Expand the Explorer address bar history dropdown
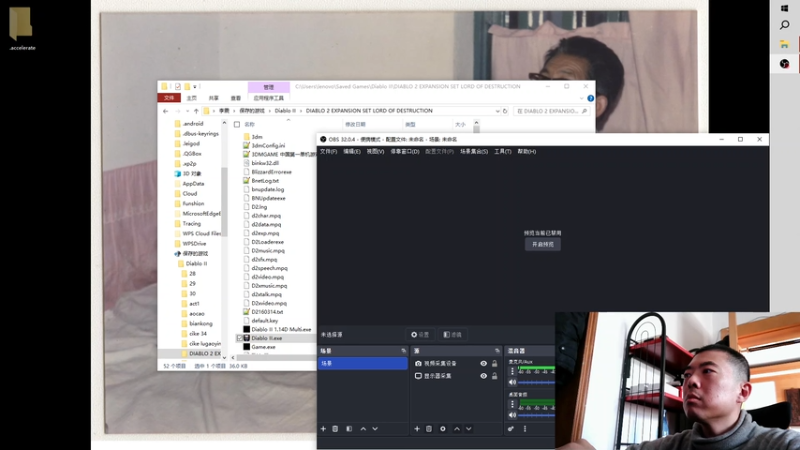 click(x=497, y=111)
